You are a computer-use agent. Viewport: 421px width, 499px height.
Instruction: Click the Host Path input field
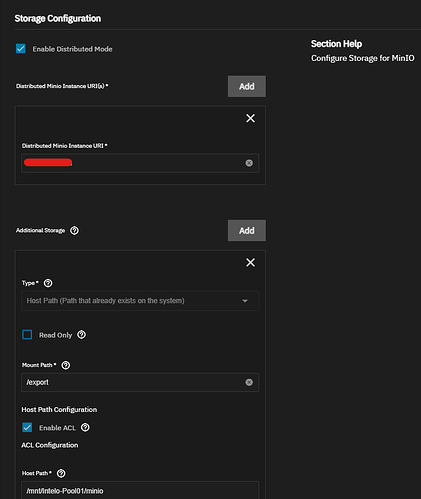(140, 490)
